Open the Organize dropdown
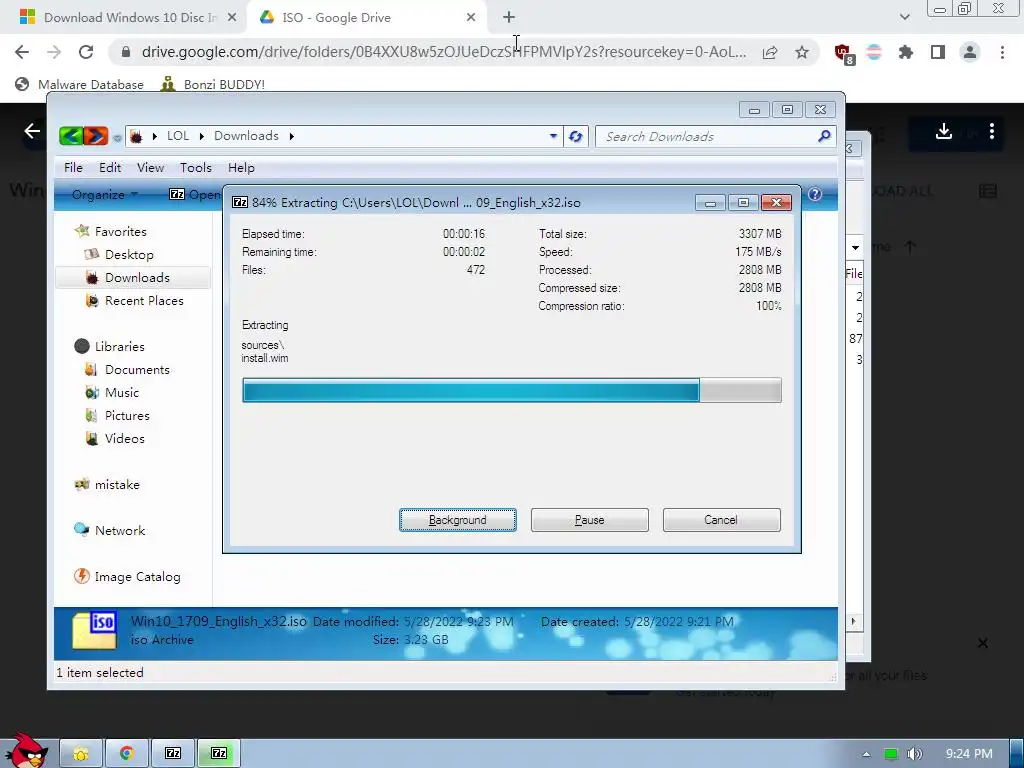The width and height of the screenshot is (1024, 768). pyautogui.click(x=104, y=195)
